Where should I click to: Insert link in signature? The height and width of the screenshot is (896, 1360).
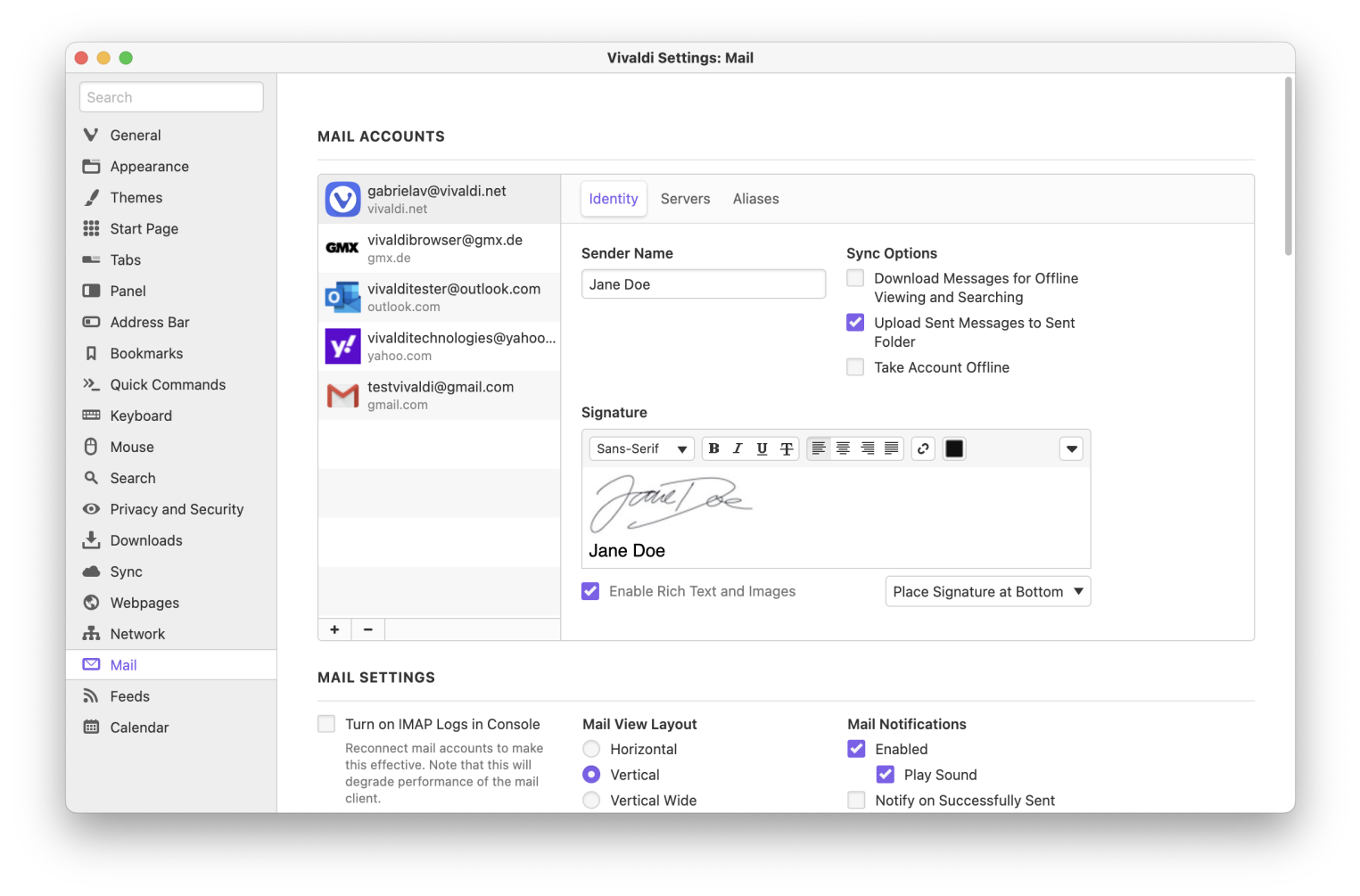click(x=923, y=448)
